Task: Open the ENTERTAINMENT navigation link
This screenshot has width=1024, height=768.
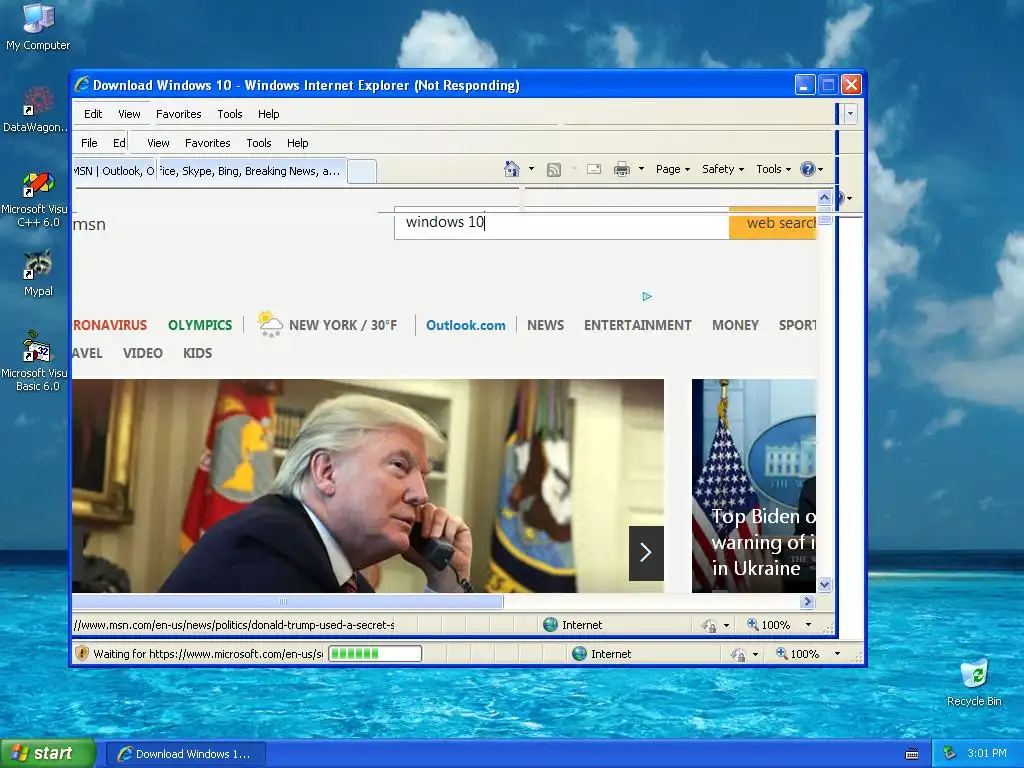Action: (x=637, y=325)
